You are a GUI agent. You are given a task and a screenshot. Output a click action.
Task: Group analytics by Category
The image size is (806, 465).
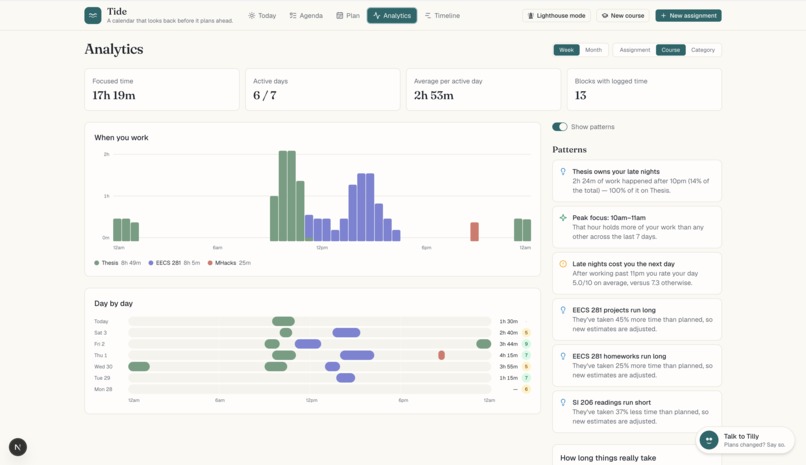click(703, 50)
